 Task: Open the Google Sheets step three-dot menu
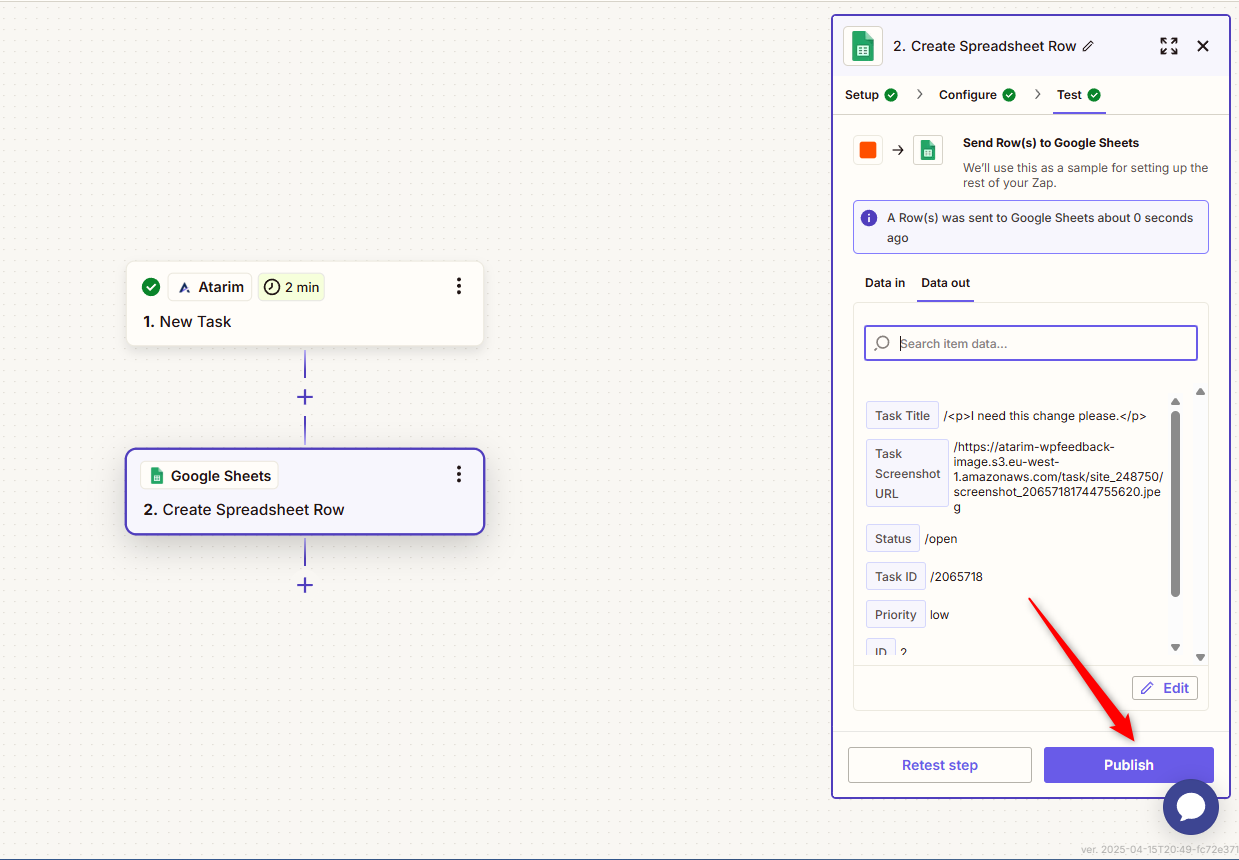(x=459, y=474)
